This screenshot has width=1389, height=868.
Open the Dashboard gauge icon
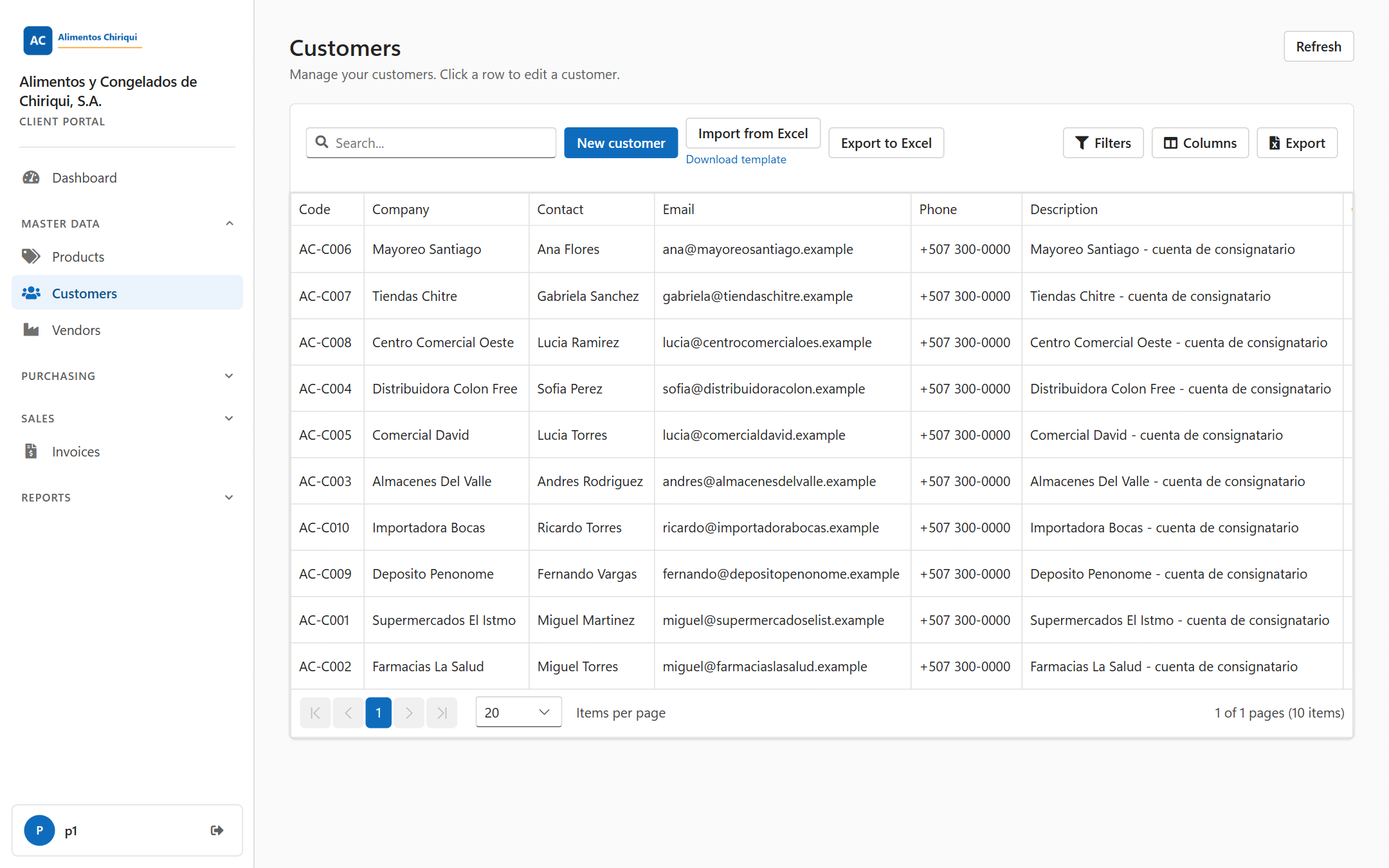31,177
